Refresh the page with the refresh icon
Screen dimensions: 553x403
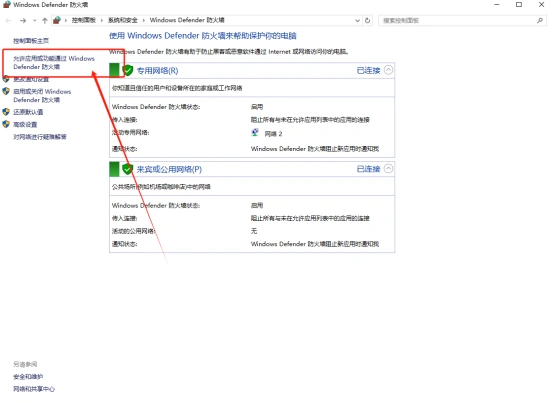pos(367,20)
